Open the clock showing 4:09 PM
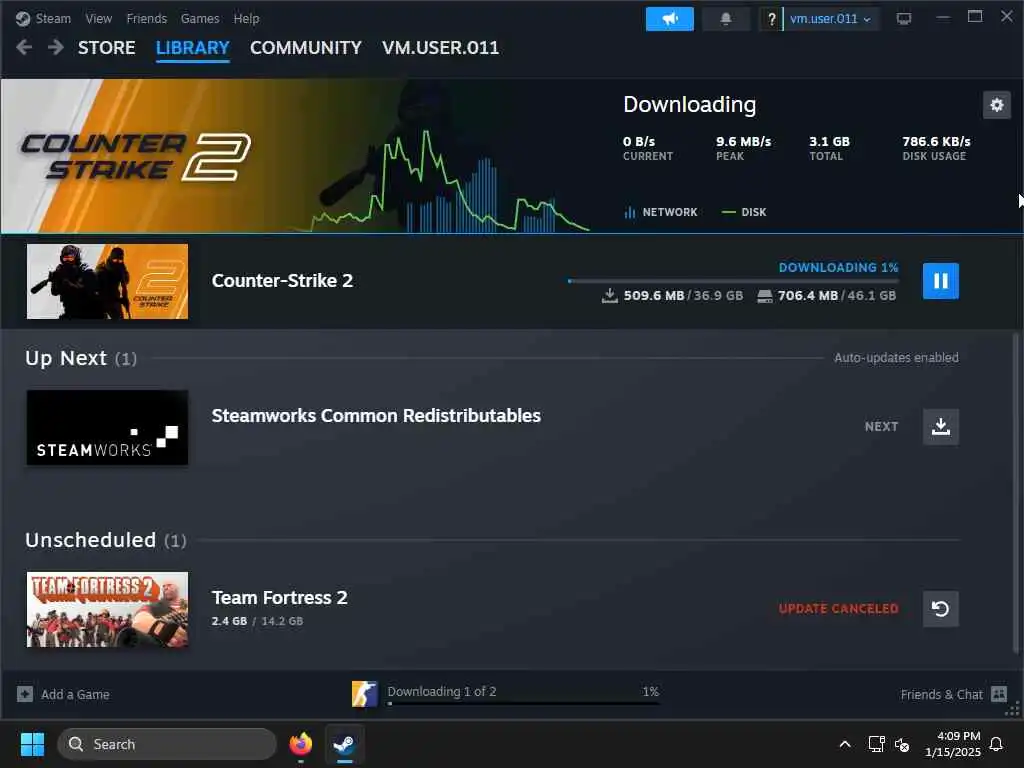The height and width of the screenshot is (768, 1024). pos(953,744)
